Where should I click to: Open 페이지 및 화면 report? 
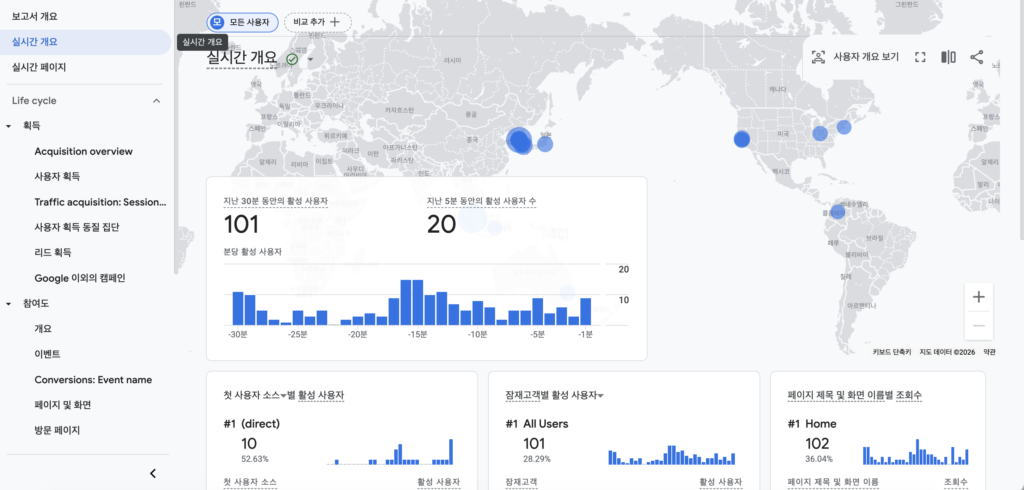point(63,405)
